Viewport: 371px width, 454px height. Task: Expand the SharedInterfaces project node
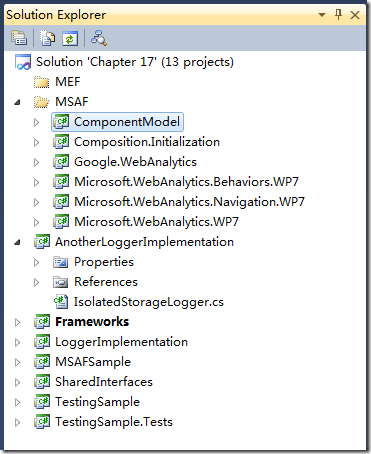(17, 382)
